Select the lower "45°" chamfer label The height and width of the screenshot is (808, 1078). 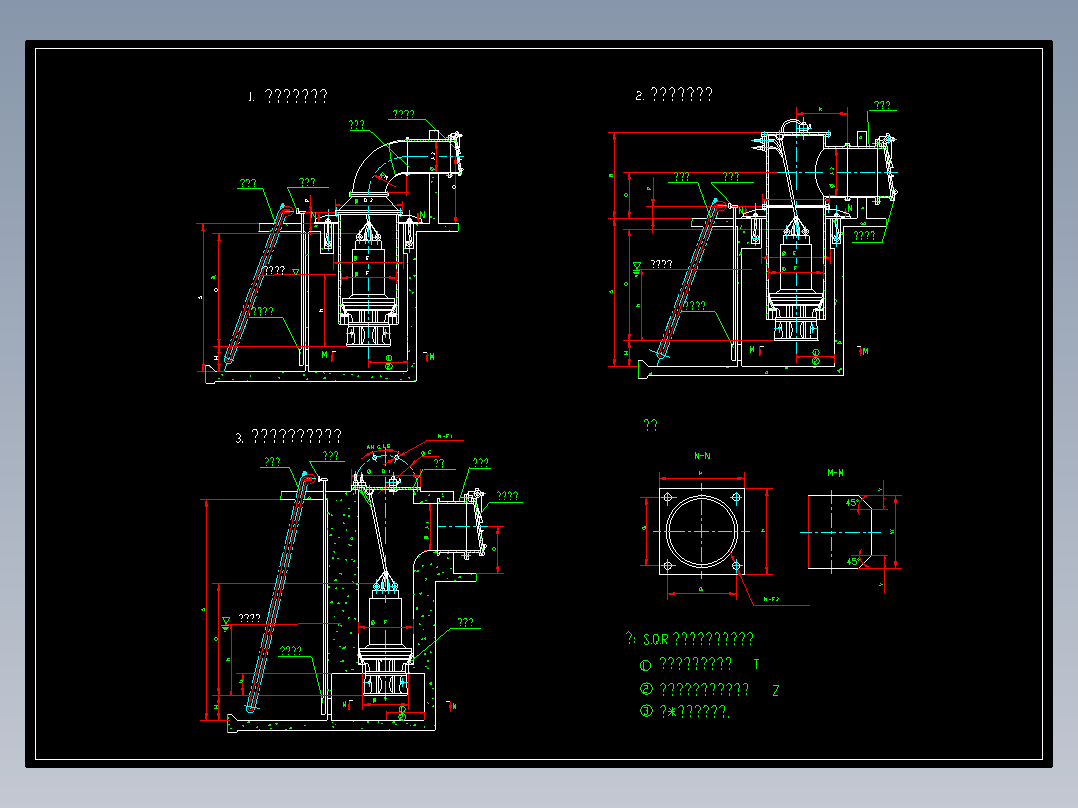[x=852, y=561]
